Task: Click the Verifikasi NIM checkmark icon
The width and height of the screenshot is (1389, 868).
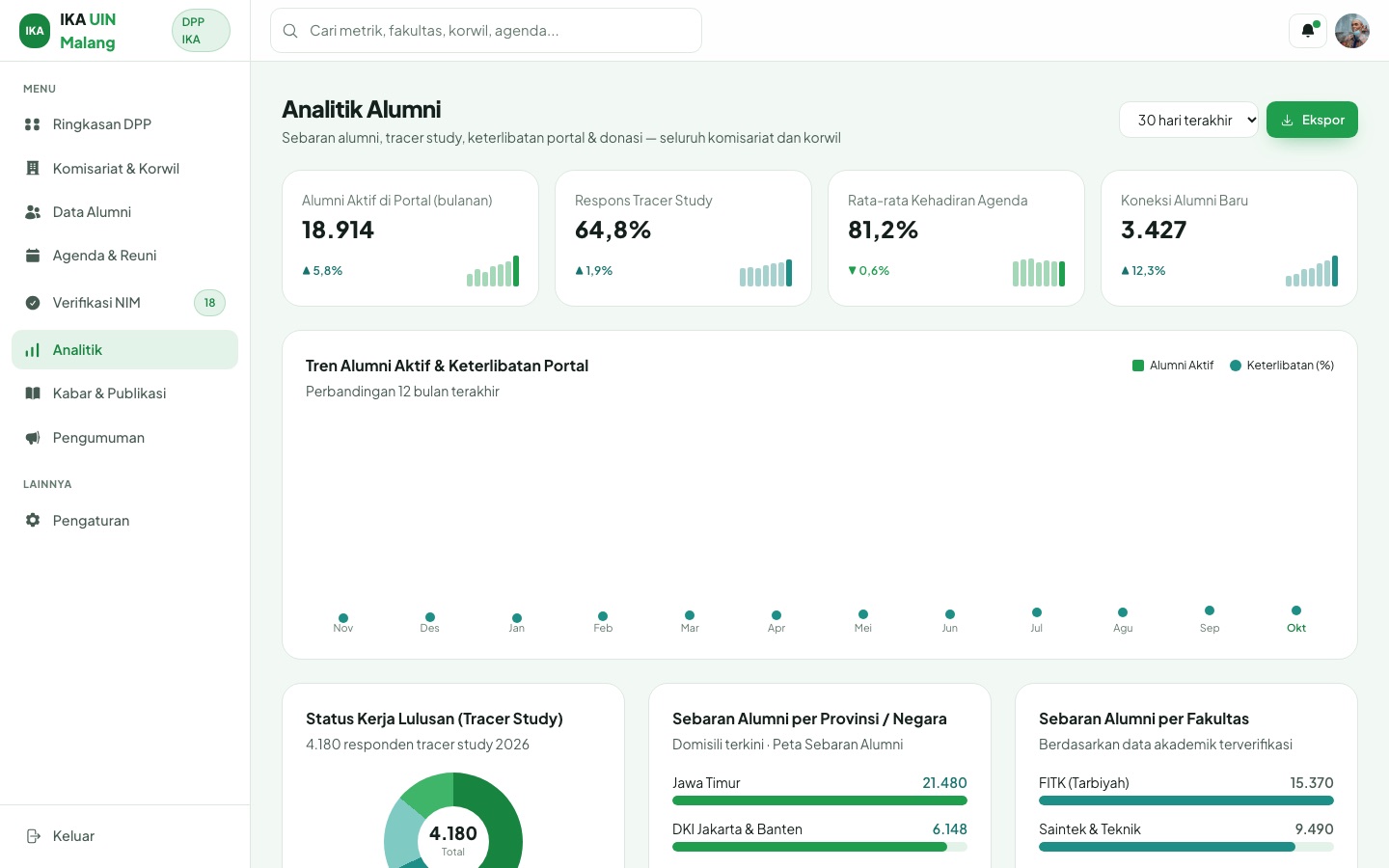Action: point(33,303)
